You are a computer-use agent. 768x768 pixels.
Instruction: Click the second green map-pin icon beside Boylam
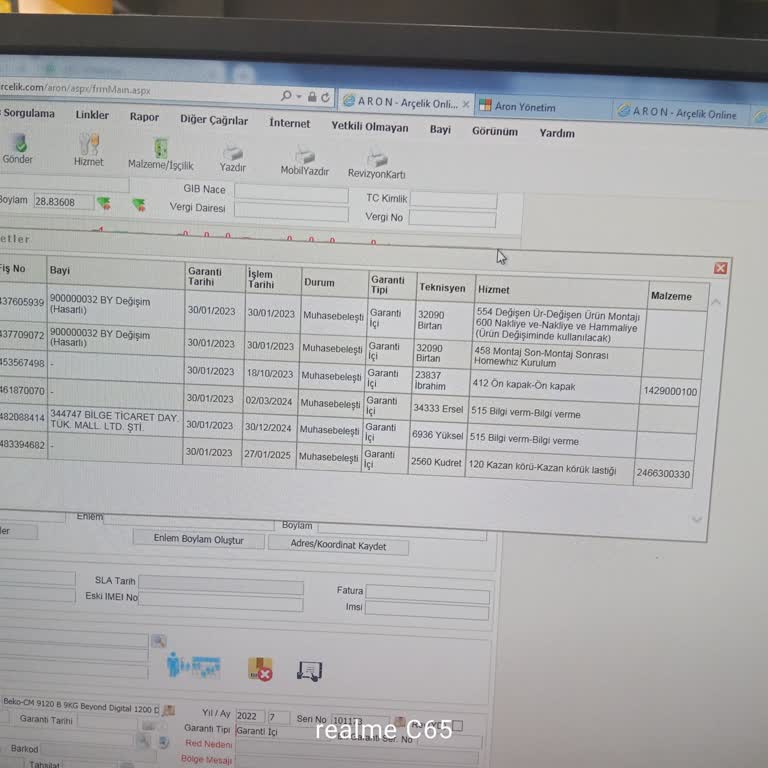(139, 204)
